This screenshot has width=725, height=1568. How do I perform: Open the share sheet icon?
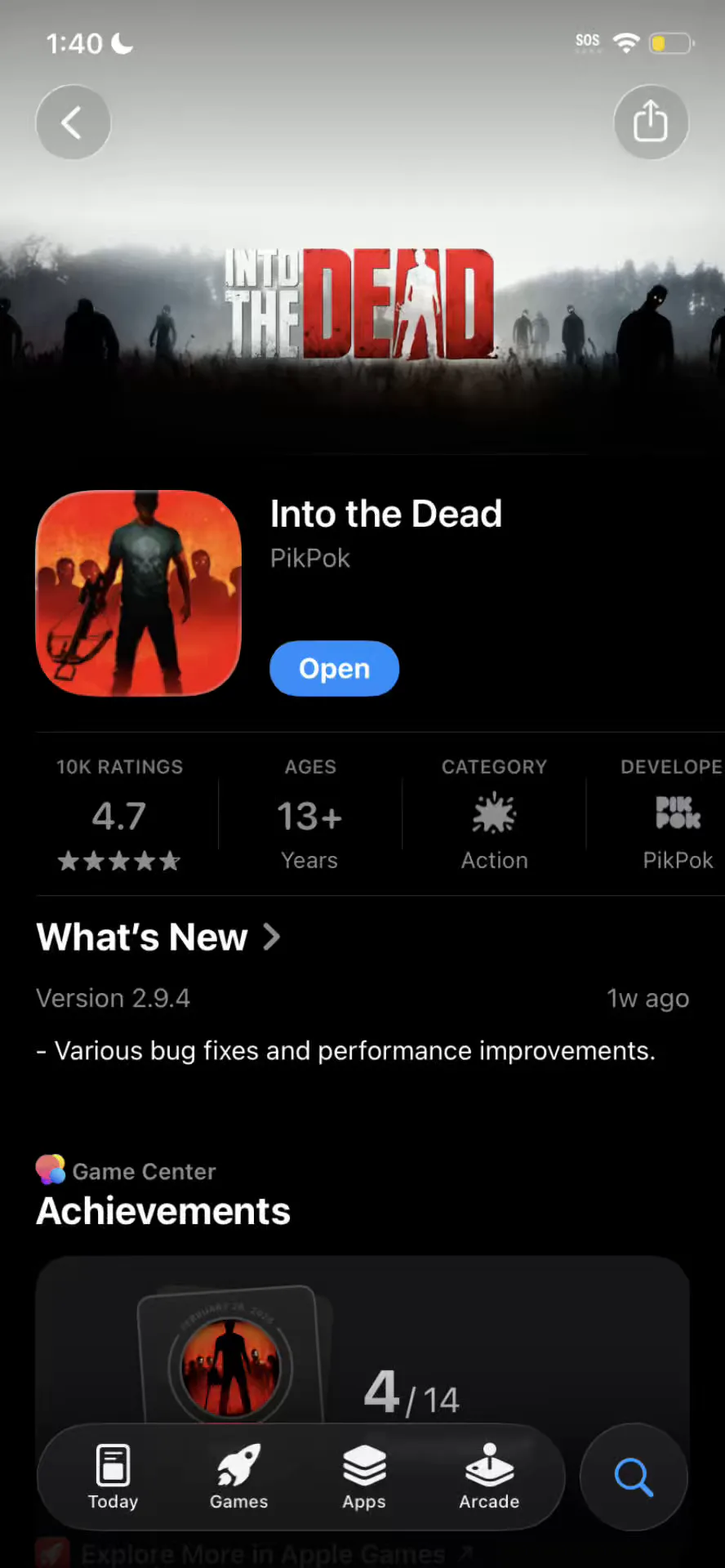[651, 122]
